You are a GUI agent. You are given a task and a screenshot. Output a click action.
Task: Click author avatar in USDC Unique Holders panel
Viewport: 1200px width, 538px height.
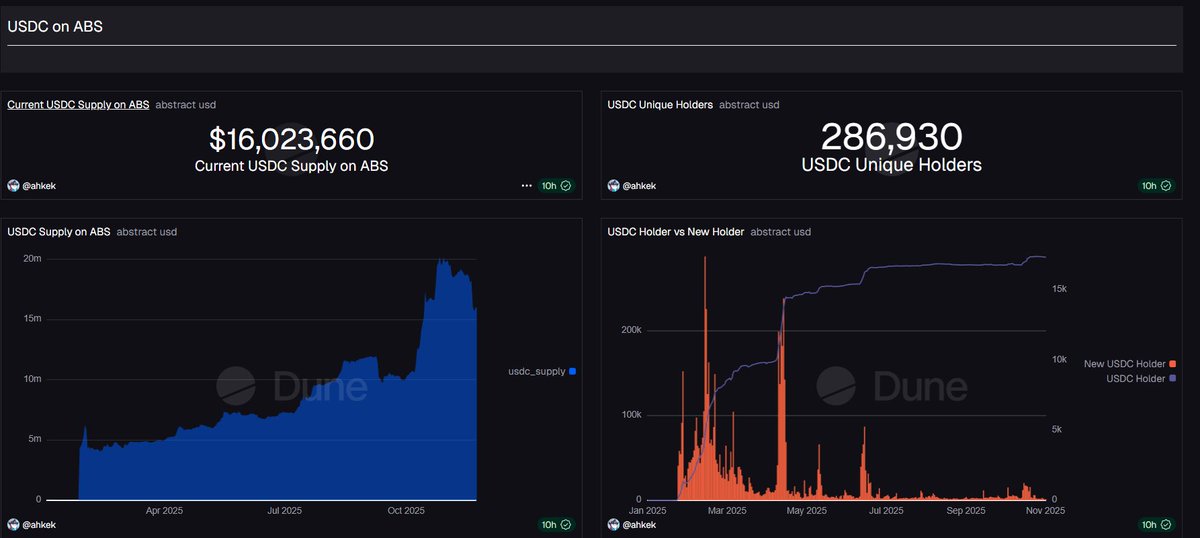click(x=614, y=186)
